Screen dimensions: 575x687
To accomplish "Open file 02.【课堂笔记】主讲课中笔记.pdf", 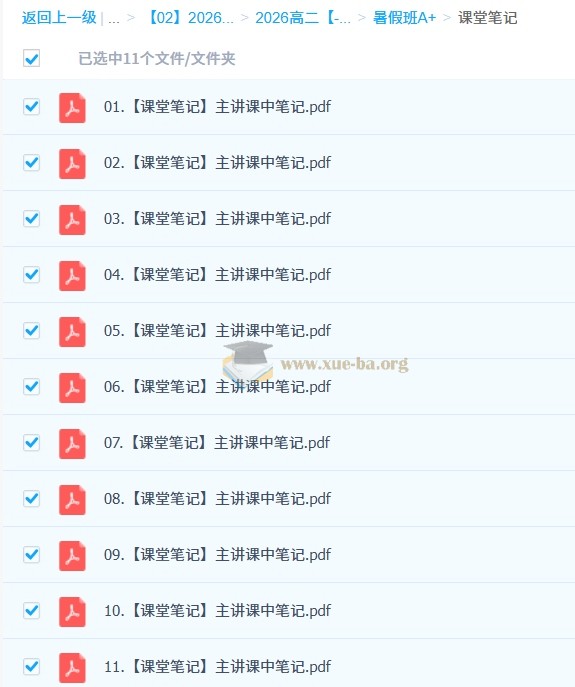I will point(217,163).
